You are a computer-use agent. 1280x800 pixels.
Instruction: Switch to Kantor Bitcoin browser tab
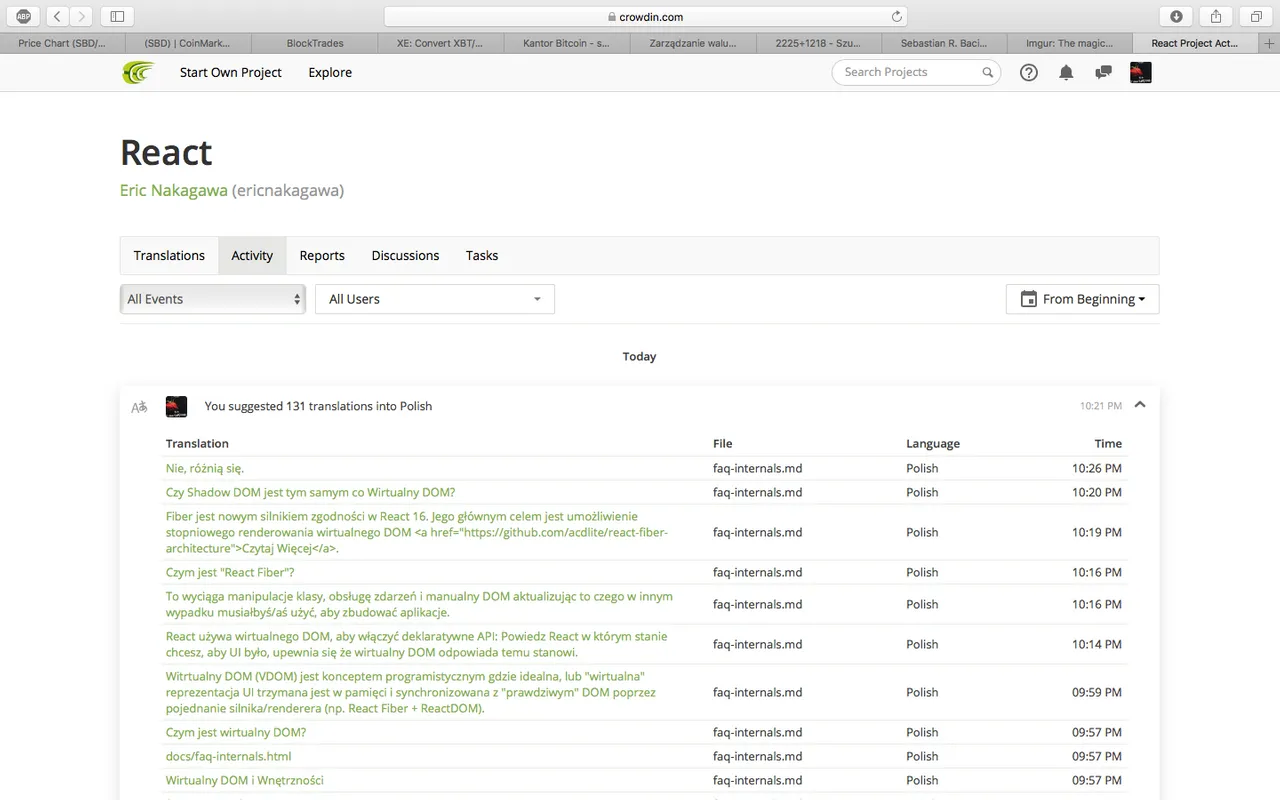[x=567, y=43]
